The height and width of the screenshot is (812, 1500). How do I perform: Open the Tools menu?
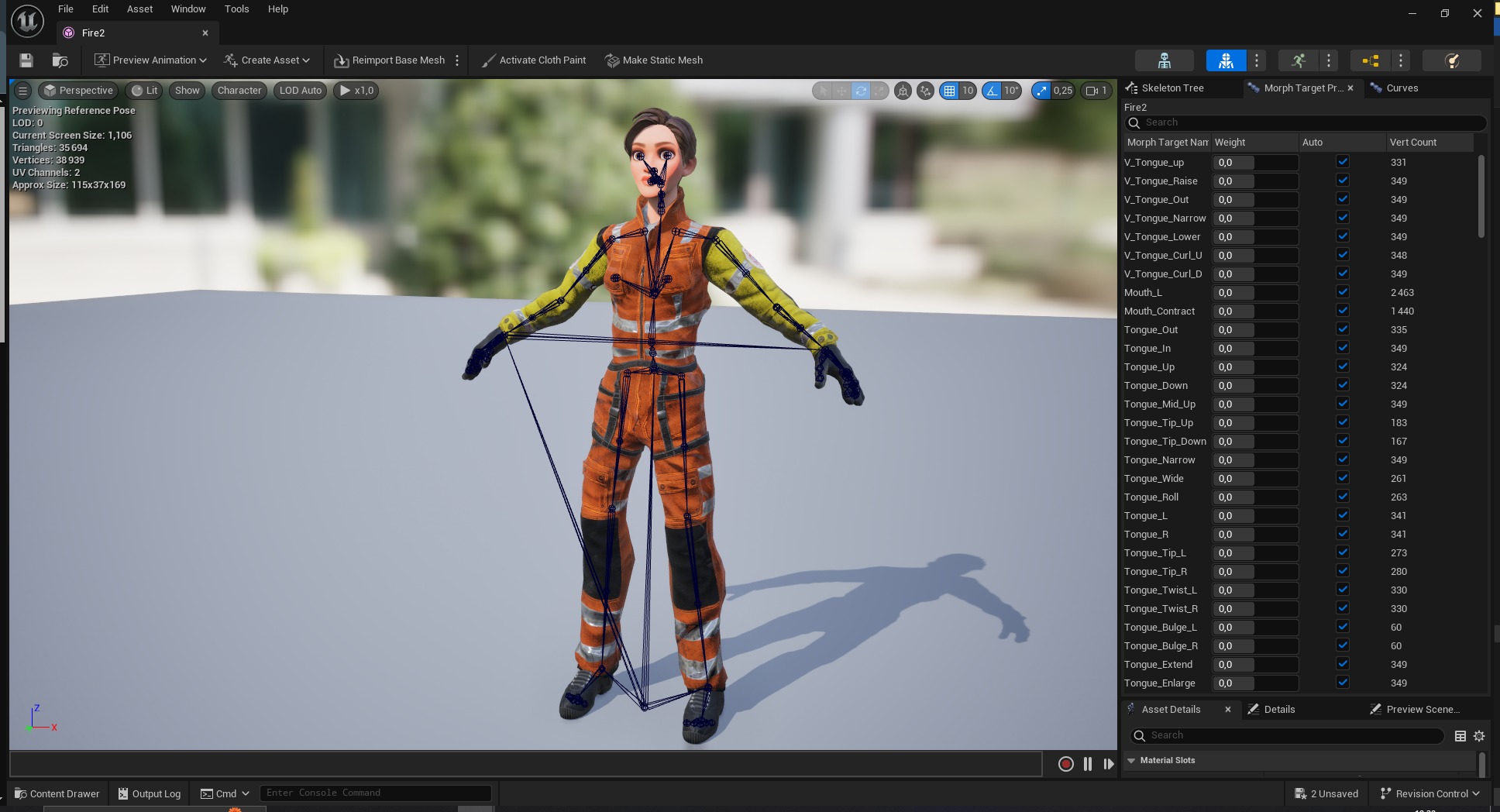pyautogui.click(x=236, y=9)
